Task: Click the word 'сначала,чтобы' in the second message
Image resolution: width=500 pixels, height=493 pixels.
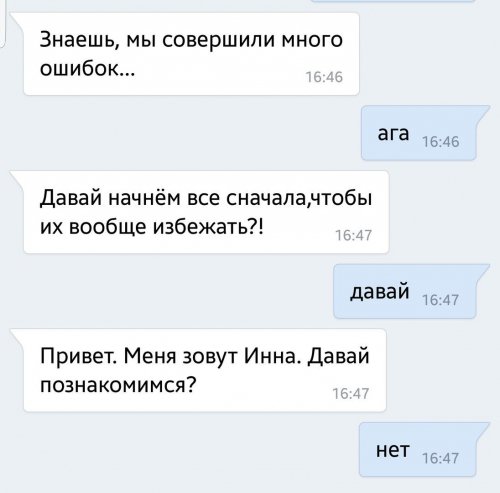Action: coord(299,198)
